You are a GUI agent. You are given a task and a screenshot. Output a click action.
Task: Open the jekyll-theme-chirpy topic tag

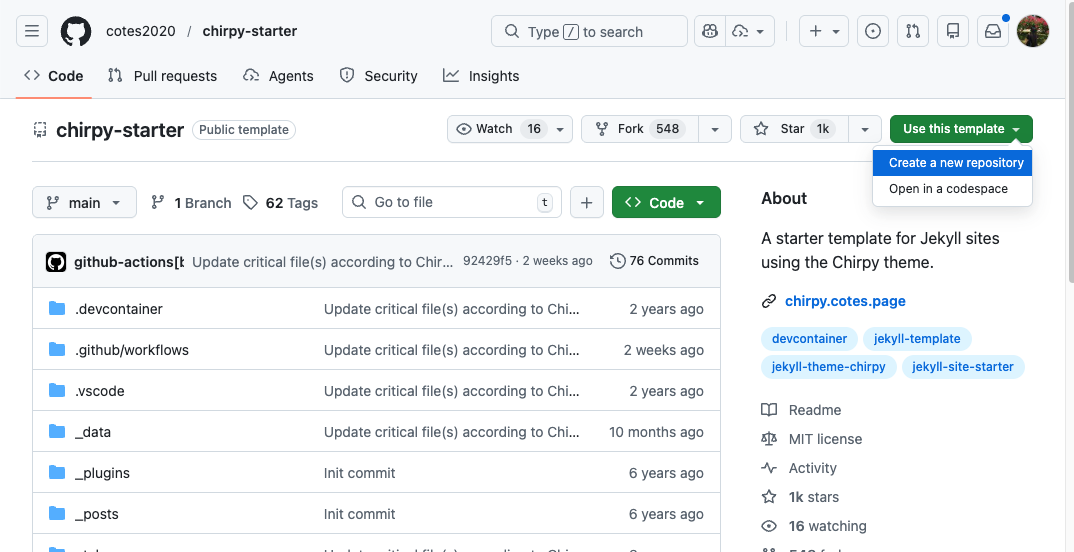coord(828,366)
